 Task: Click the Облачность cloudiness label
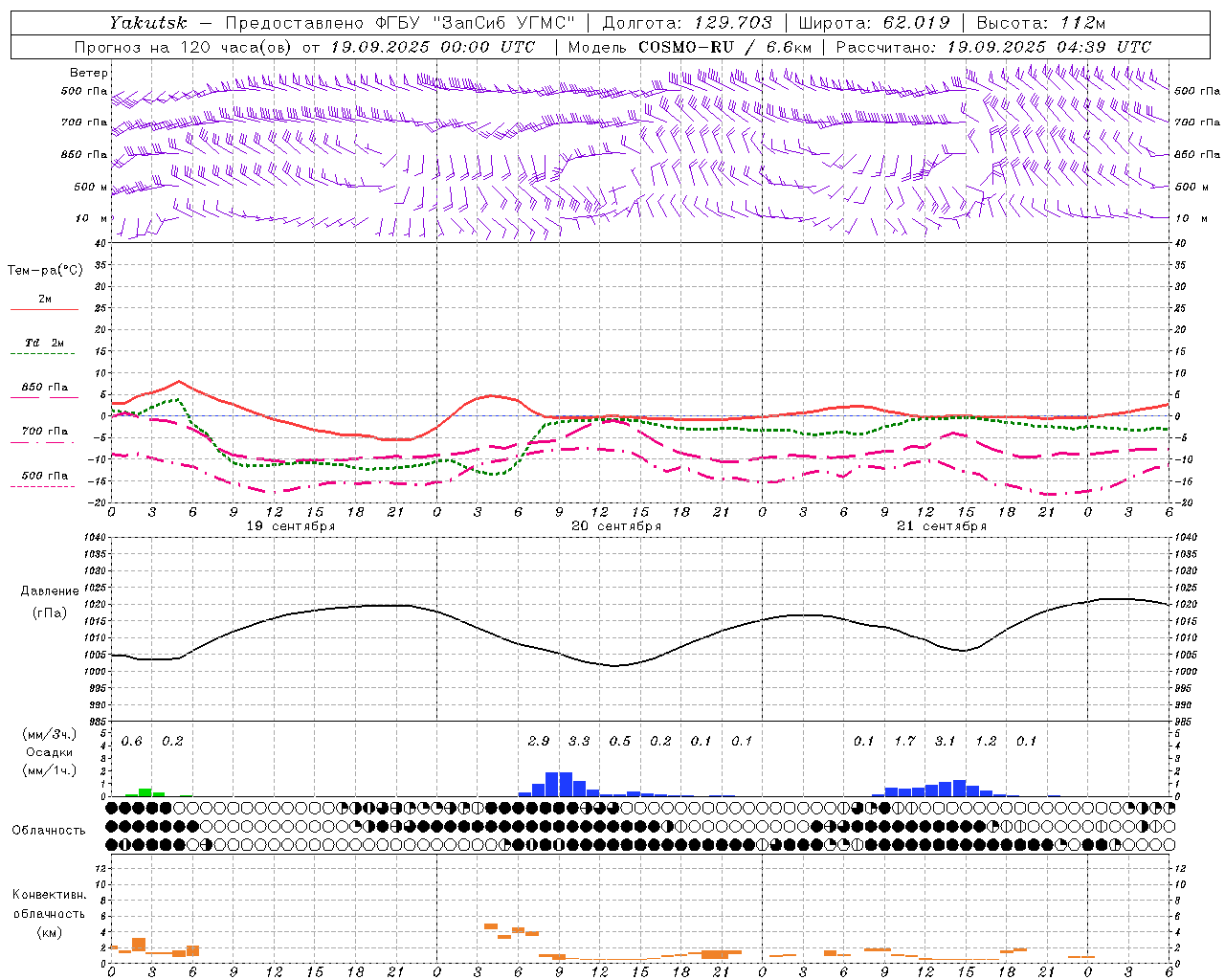49,830
